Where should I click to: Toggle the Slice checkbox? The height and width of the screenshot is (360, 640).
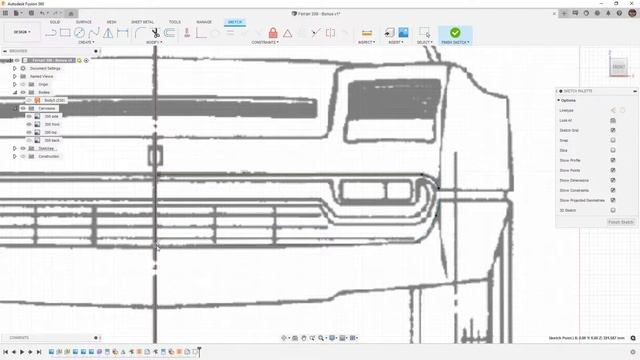[x=613, y=150]
